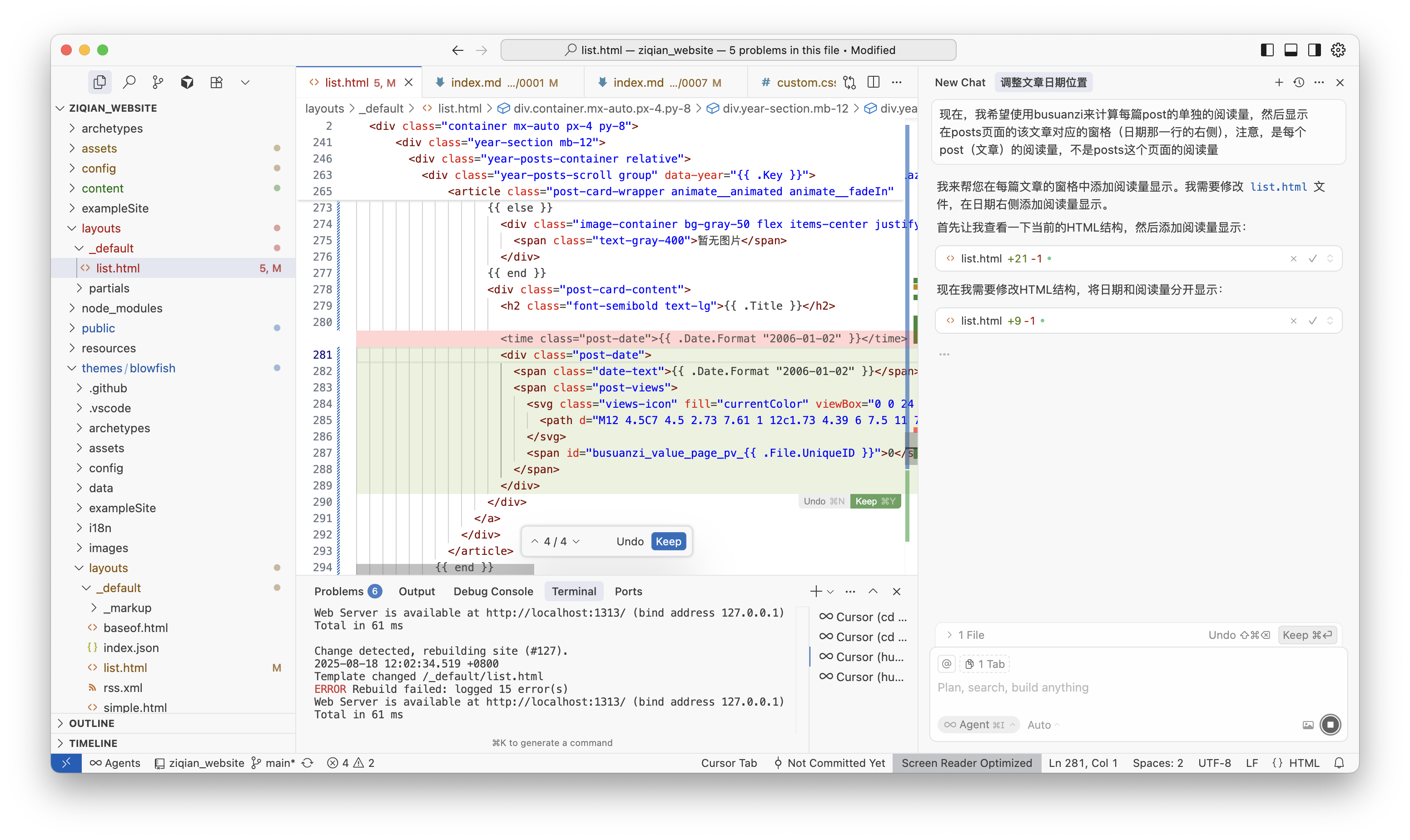1410x840 pixels.
Task: Go to previous change with up chevron
Action: pyautogui.click(x=535, y=542)
